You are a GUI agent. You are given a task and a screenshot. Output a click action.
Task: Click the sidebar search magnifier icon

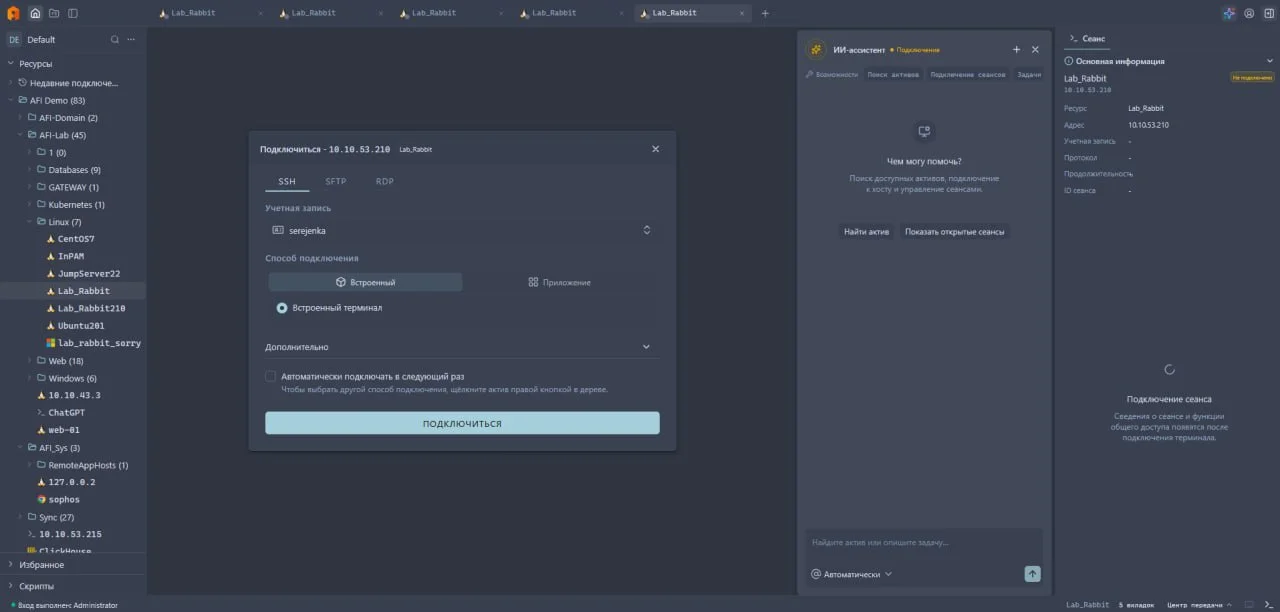tap(115, 39)
